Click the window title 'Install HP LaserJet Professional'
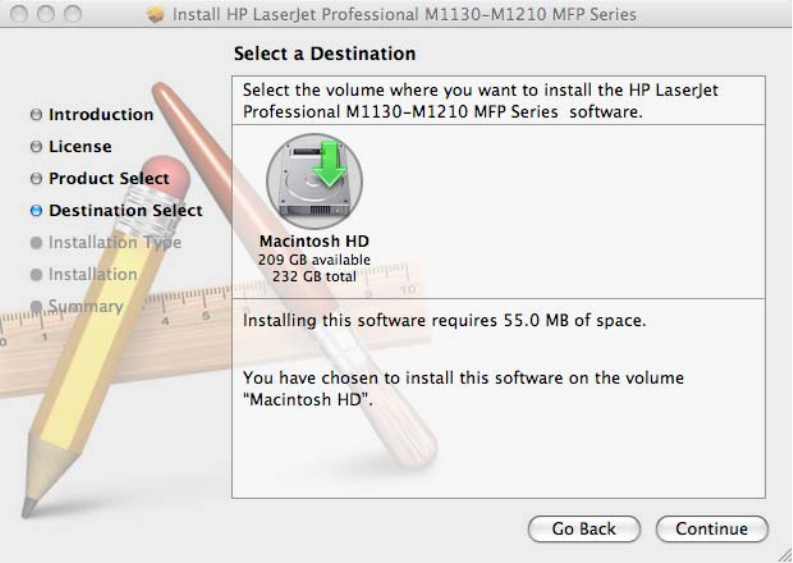 tap(404, 15)
